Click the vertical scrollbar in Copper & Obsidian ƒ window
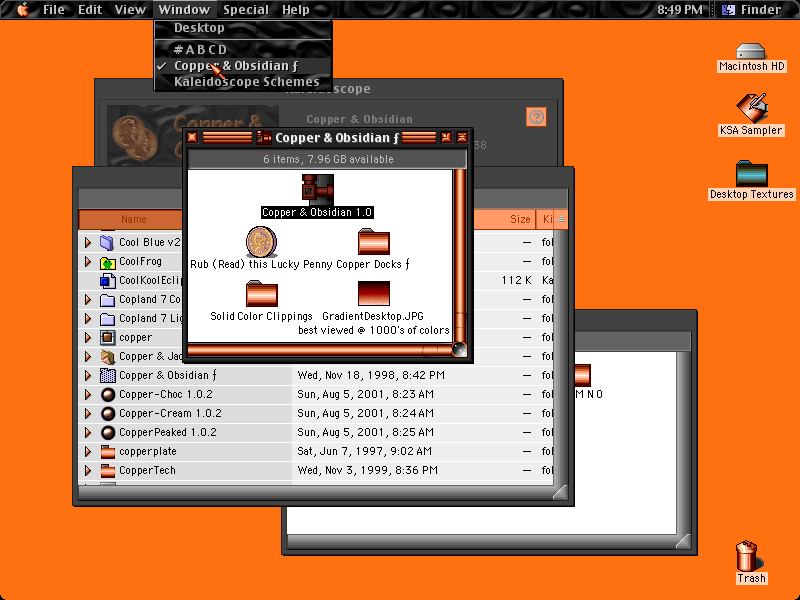 point(459,255)
